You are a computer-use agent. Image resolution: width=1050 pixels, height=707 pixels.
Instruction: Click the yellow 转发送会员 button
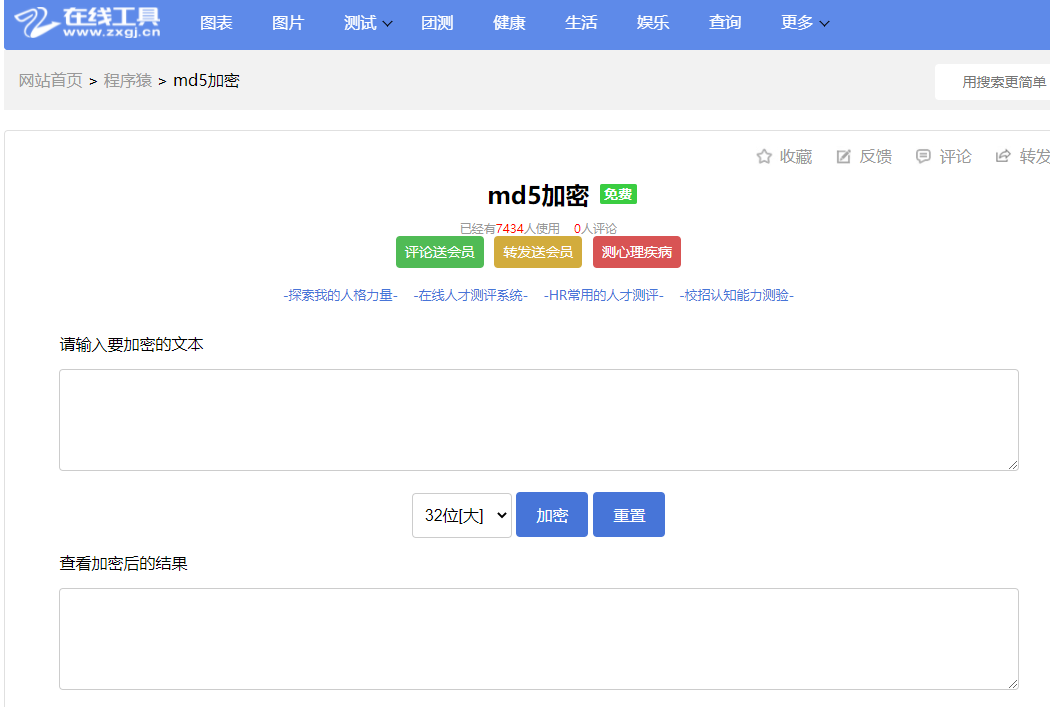pos(538,252)
